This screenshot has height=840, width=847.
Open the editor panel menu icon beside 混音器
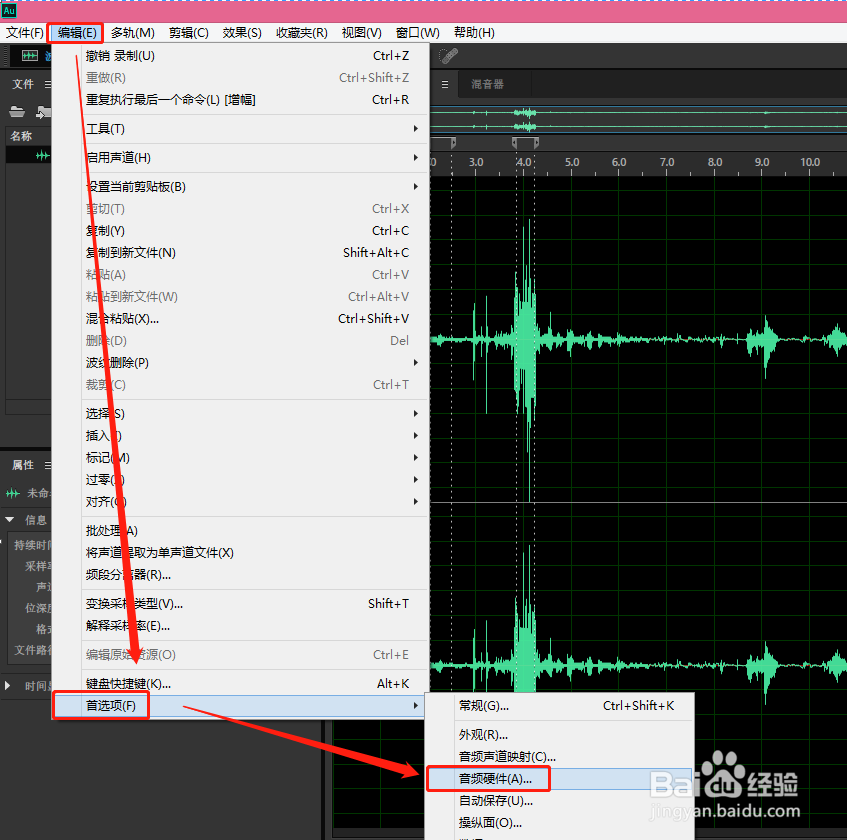[445, 84]
